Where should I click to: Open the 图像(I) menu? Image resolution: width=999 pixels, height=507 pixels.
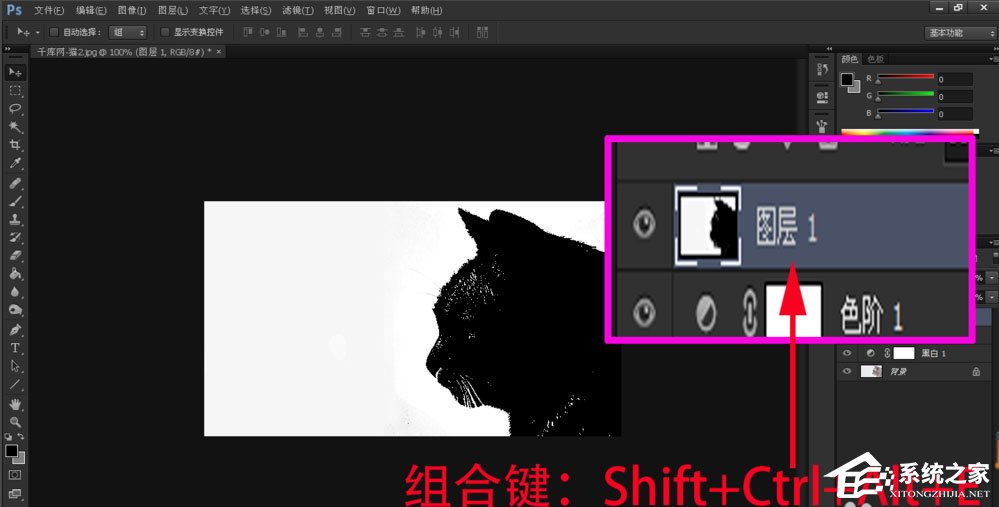tap(133, 10)
